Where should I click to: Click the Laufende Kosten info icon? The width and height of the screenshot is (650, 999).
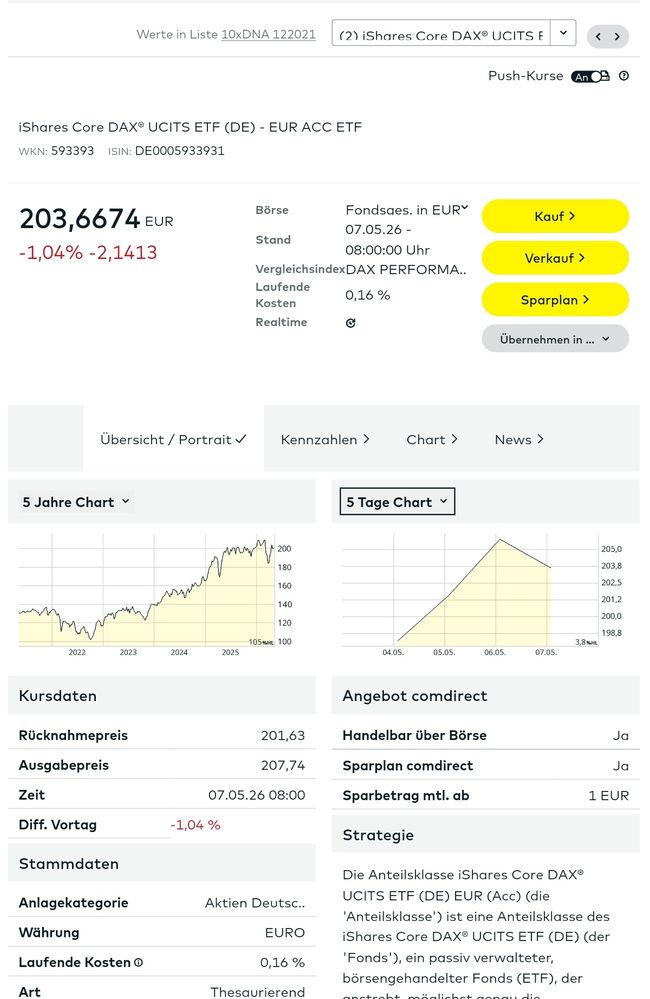[x=138, y=963]
